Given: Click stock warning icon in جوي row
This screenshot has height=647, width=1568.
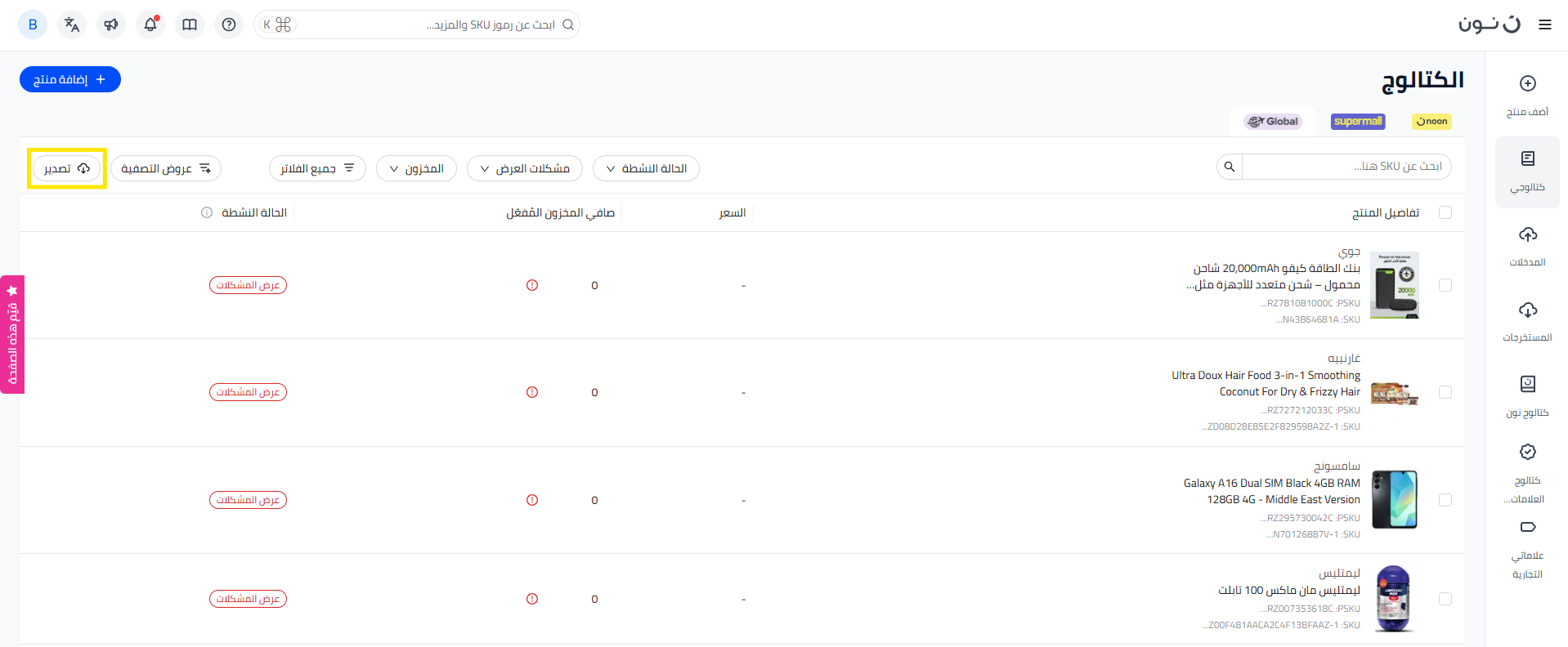Looking at the screenshot, I should pos(532,285).
